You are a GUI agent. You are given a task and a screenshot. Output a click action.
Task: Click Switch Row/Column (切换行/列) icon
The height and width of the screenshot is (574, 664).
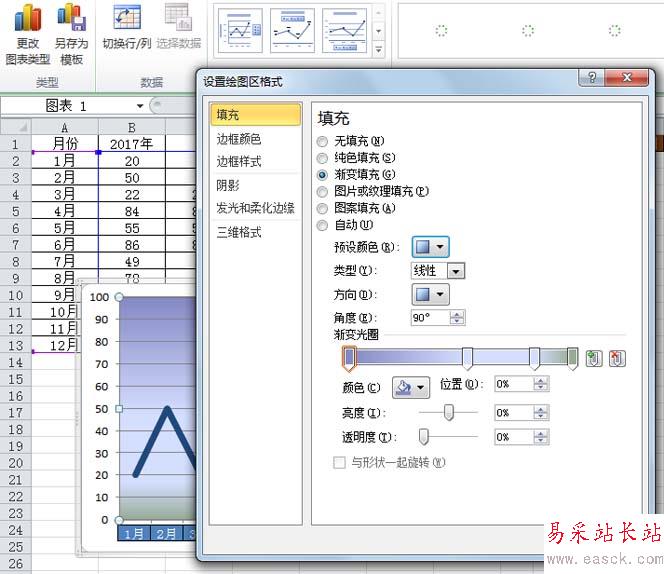(x=127, y=18)
